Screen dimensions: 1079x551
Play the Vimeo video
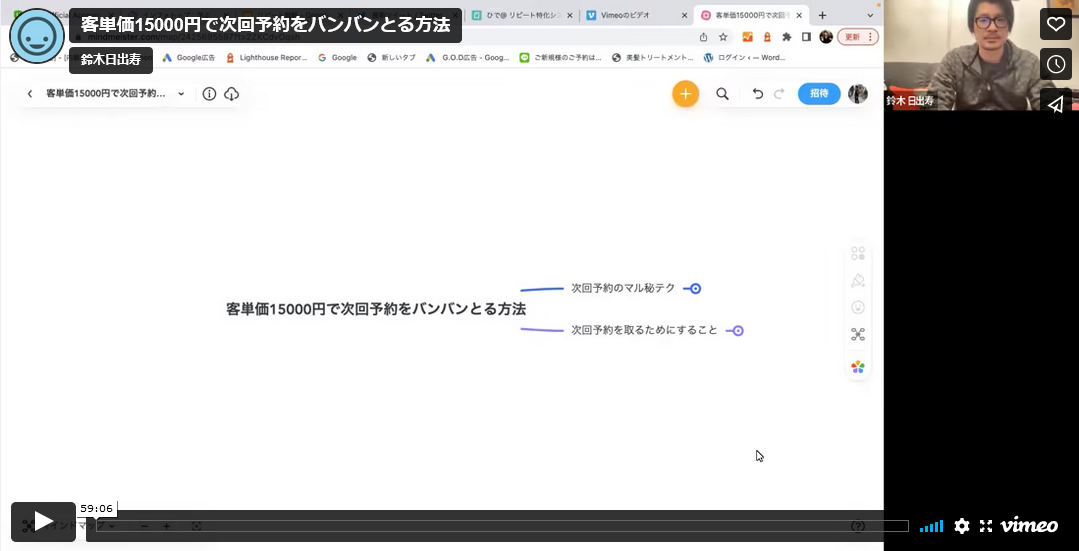click(x=43, y=521)
